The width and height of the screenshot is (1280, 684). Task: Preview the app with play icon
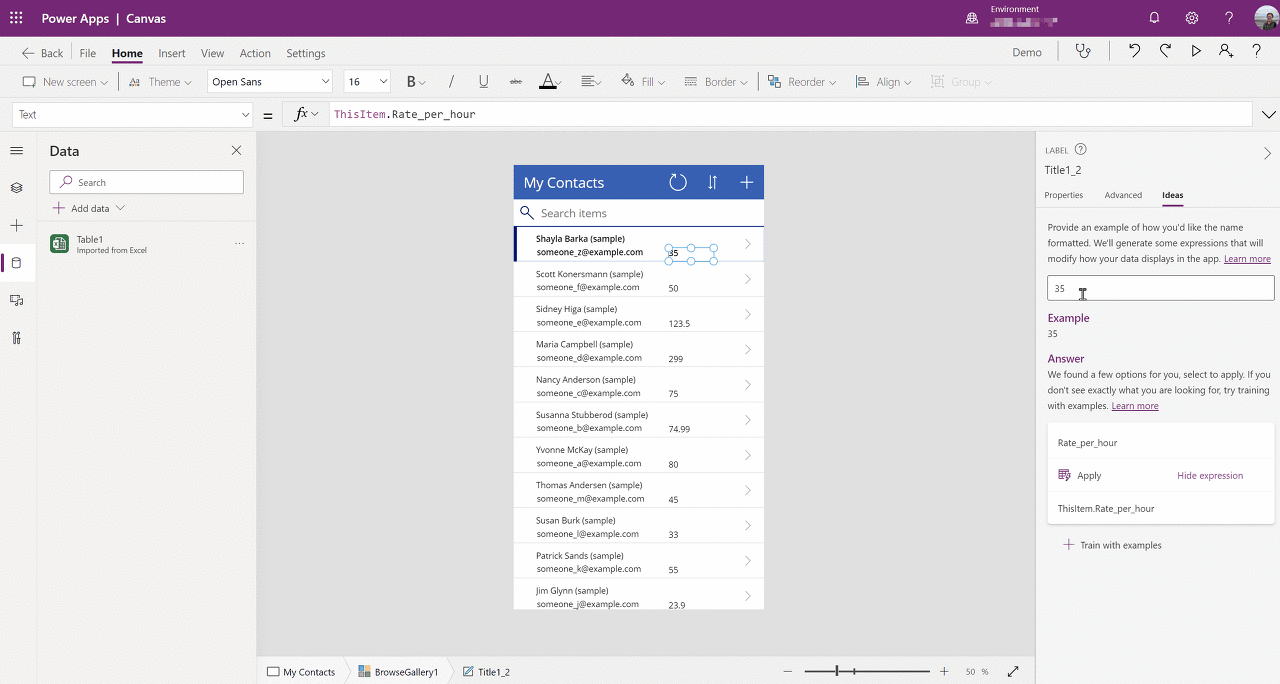1196,52
